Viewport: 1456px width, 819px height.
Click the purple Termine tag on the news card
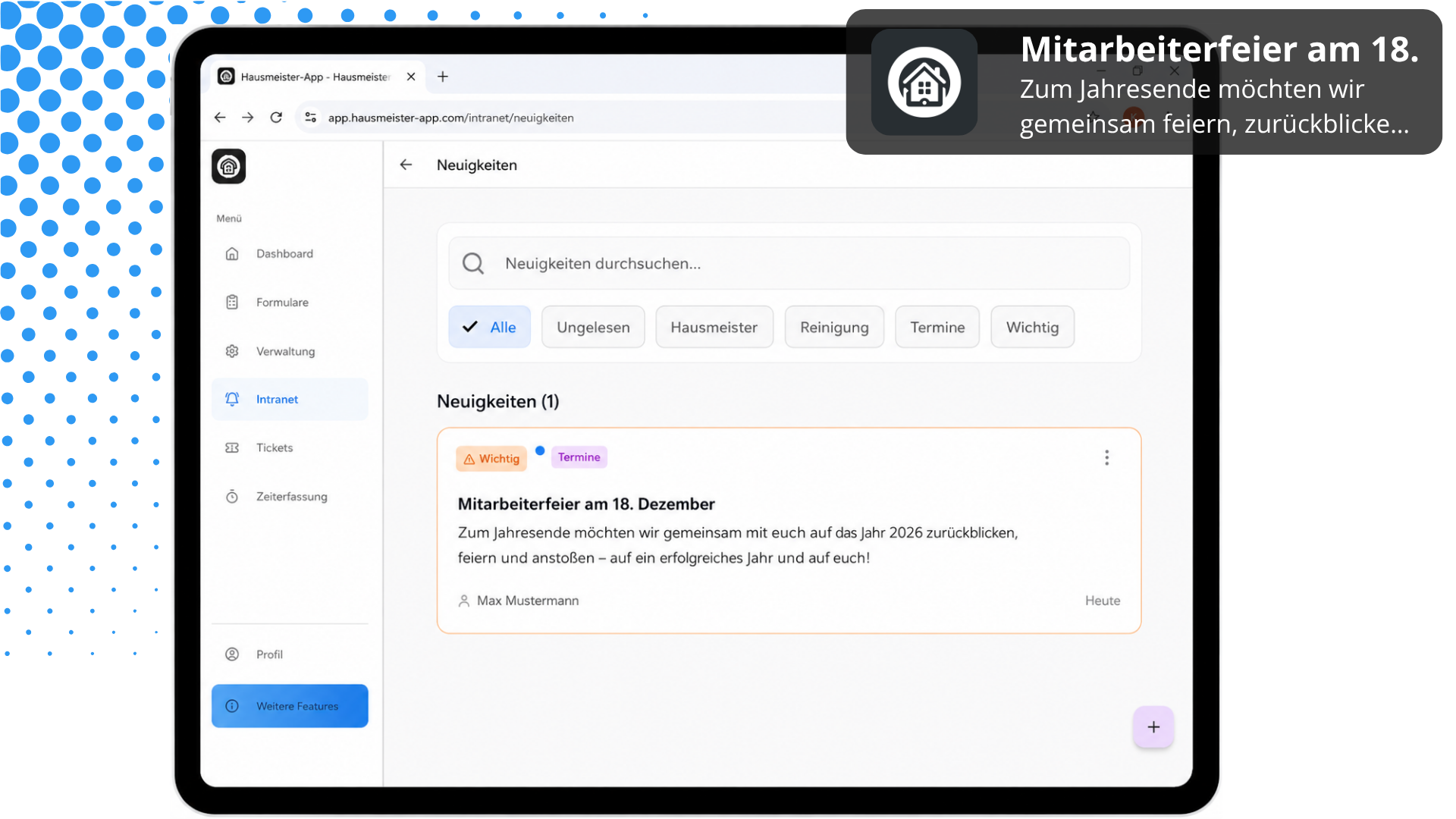pyautogui.click(x=579, y=457)
